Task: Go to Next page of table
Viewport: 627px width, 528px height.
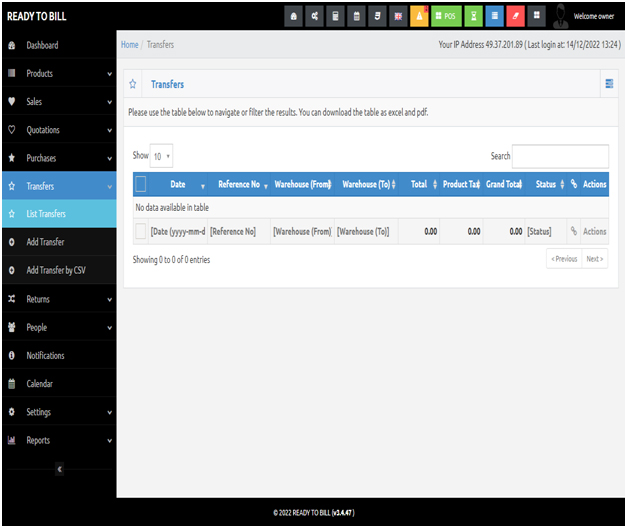Action: pyautogui.click(x=595, y=259)
